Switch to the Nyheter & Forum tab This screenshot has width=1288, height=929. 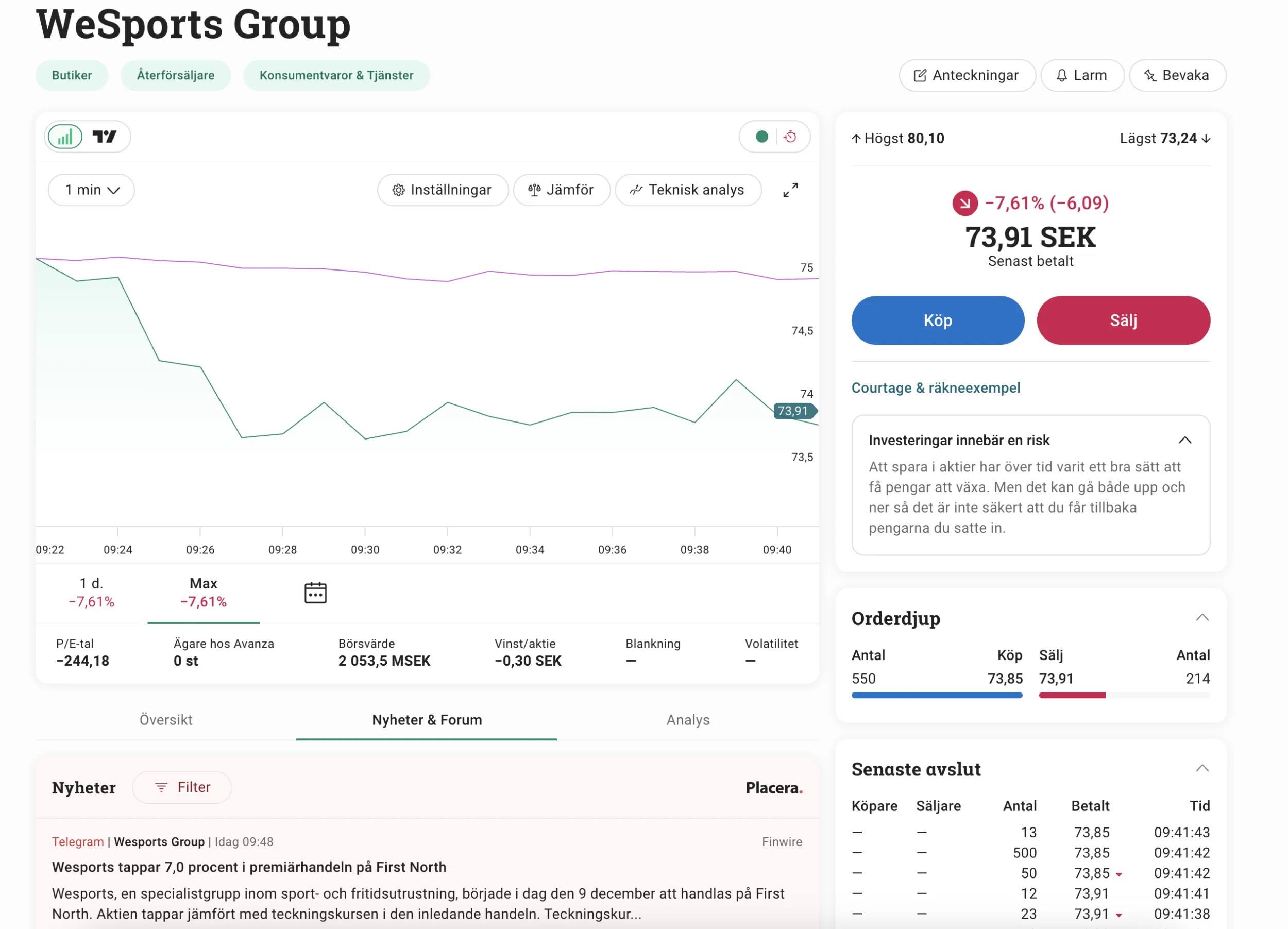[x=427, y=721]
